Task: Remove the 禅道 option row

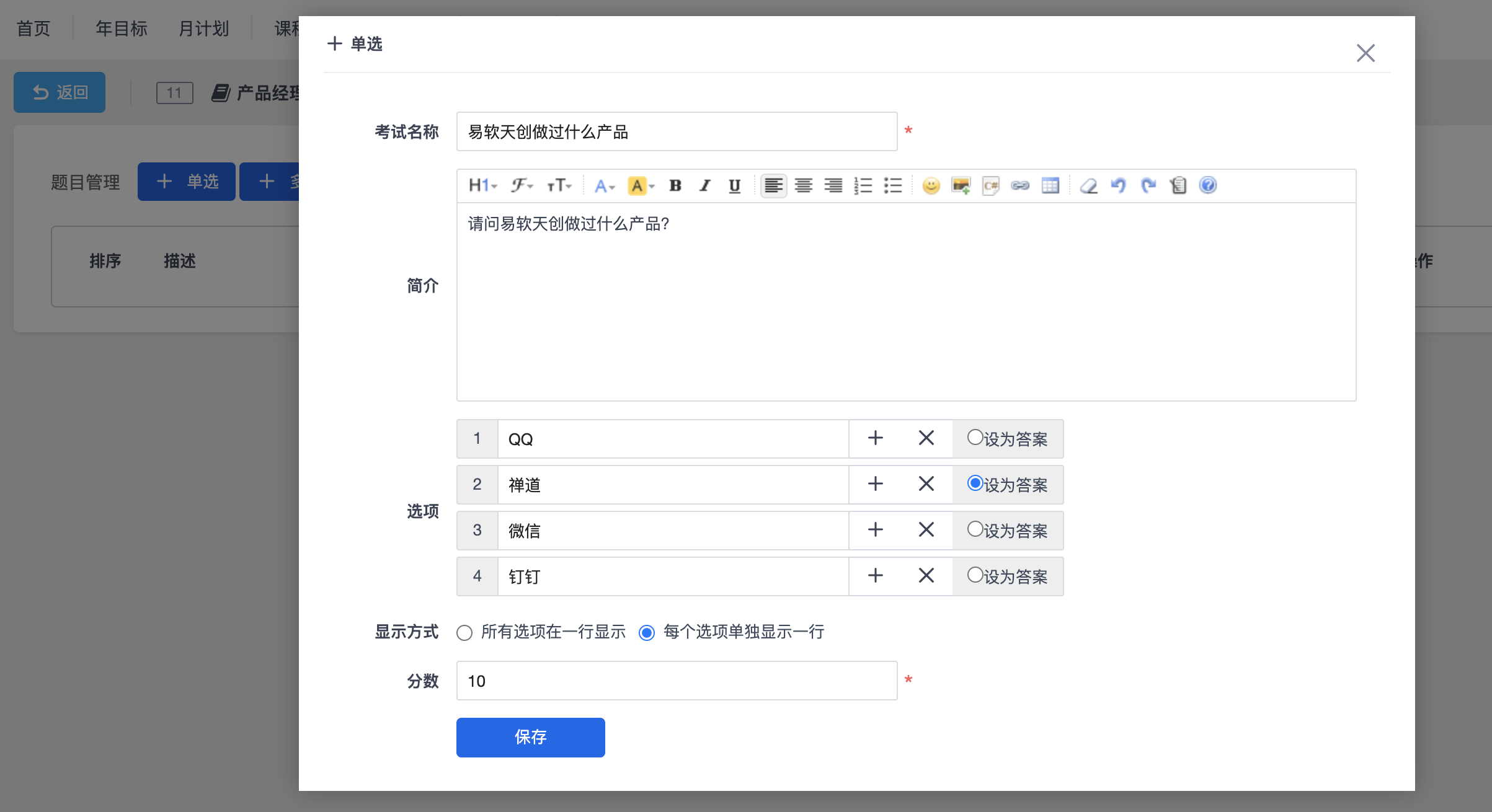Action: 926,484
